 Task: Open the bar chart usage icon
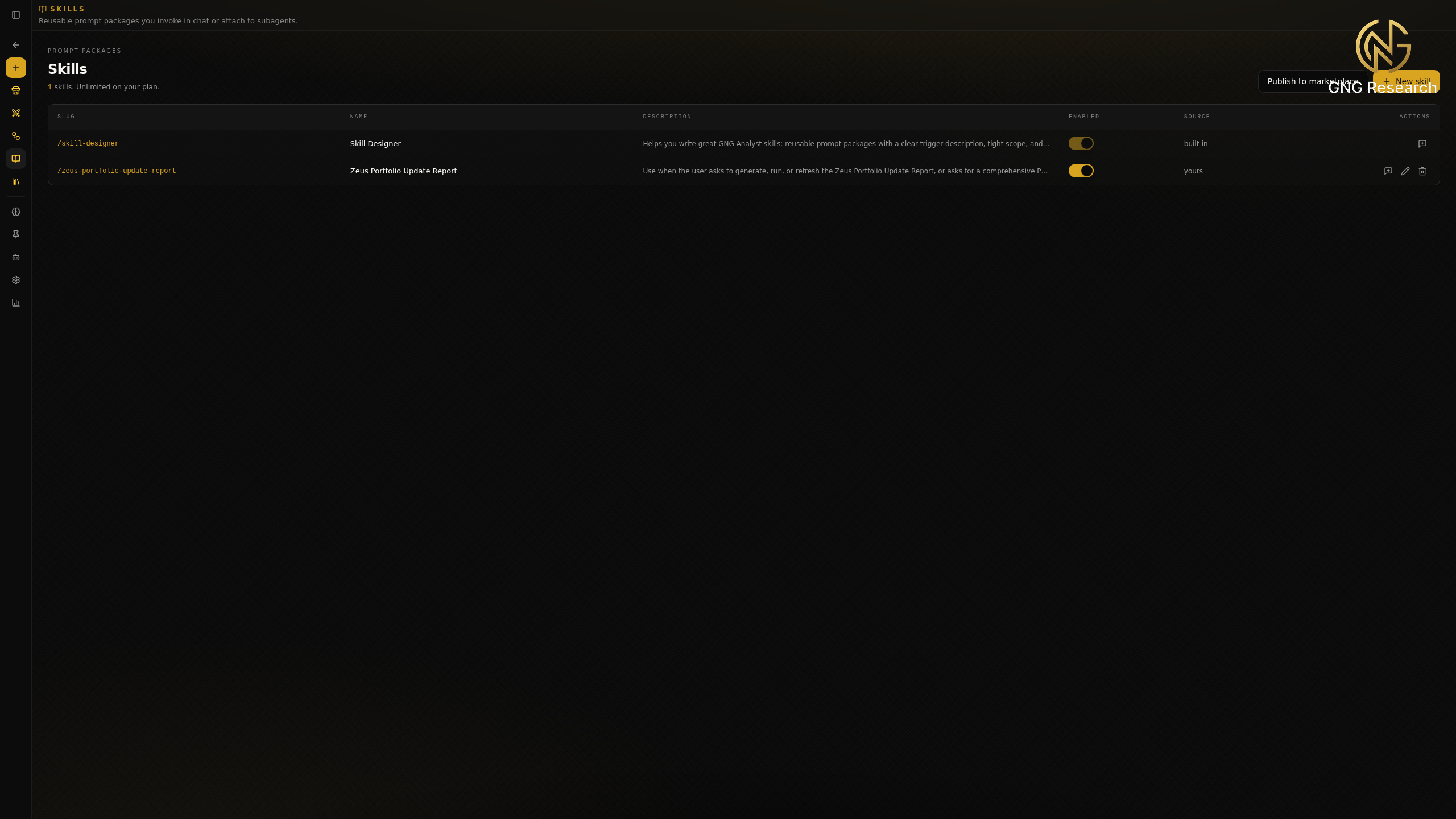coord(16,303)
